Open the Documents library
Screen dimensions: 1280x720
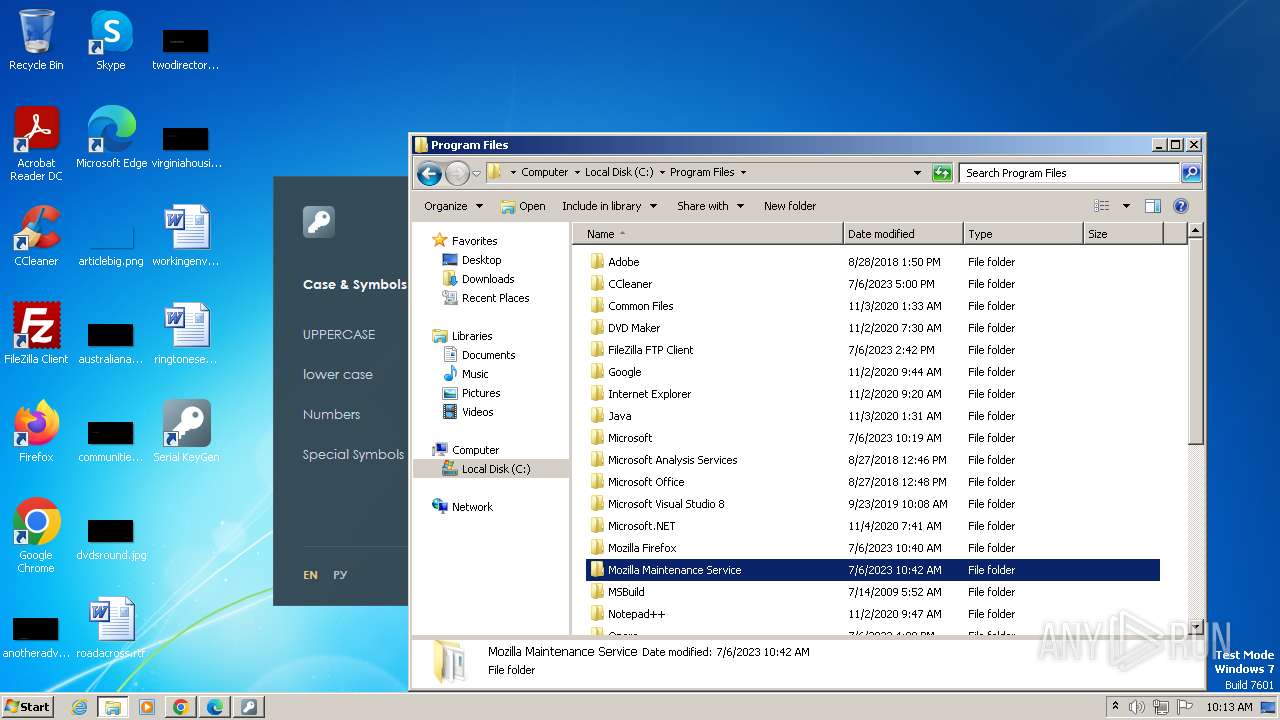488,355
